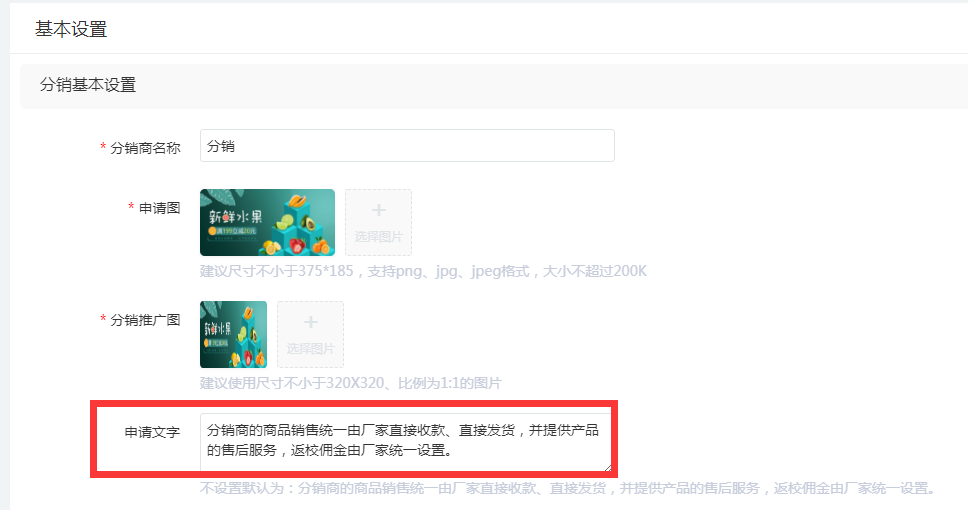Viewport: 968px width, 510px height.
Task: Click the 选择图片 text in the 分销推广图 row
Action: (311, 349)
